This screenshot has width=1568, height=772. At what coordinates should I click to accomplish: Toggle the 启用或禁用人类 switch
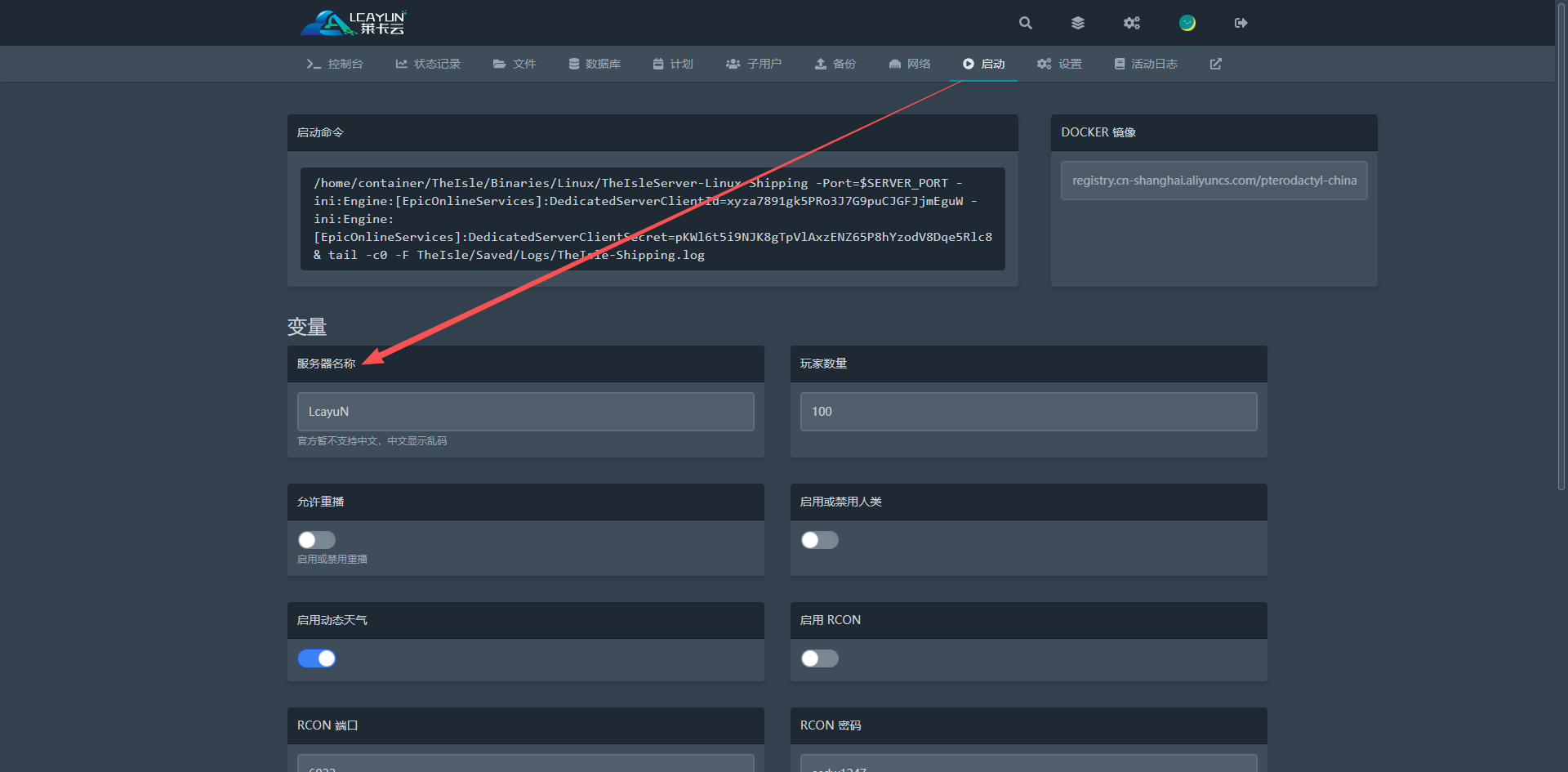tap(820, 540)
